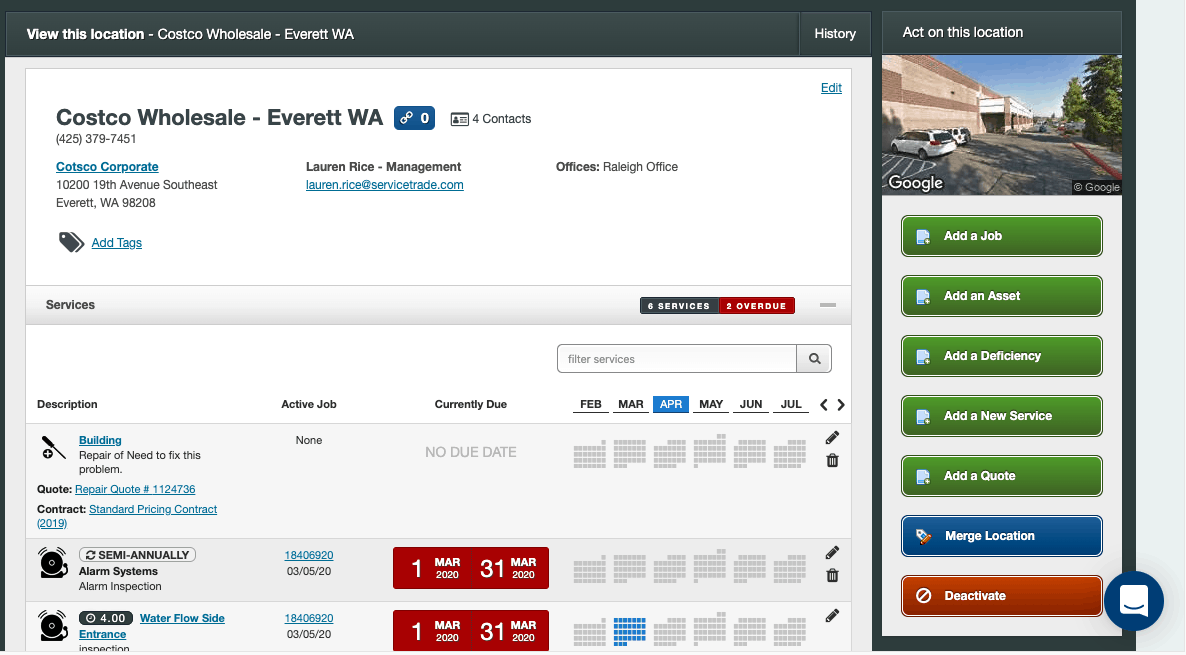The height and width of the screenshot is (655, 1186).
Task: Click the Add a New Service button
Action: tap(1001, 416)
